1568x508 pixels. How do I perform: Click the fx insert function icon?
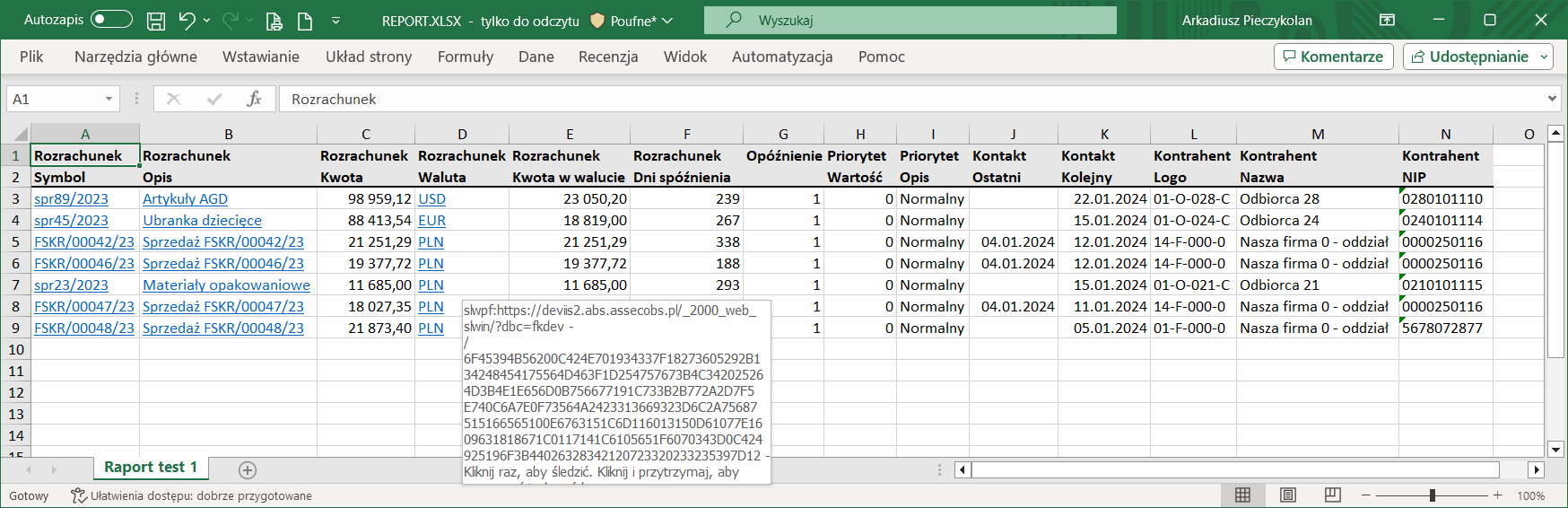tap(254, 99)
